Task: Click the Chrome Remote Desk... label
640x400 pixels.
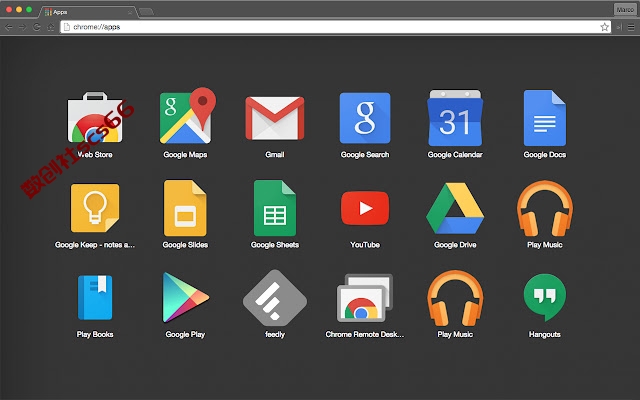Action: (364, 334)
